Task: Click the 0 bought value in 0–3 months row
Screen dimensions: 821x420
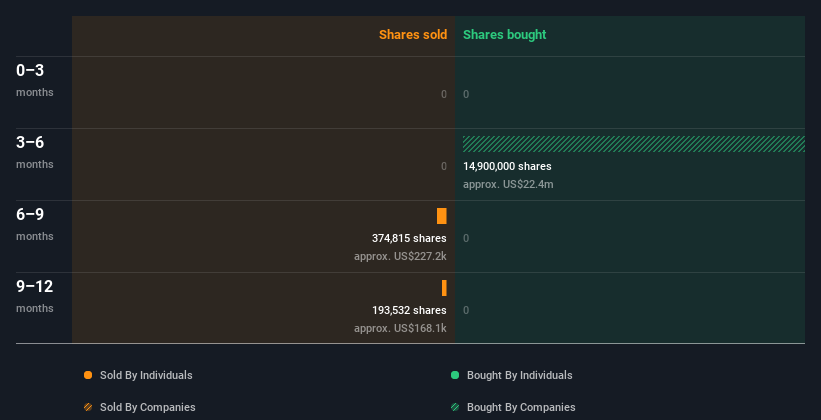Action: [x=466, y=94]
